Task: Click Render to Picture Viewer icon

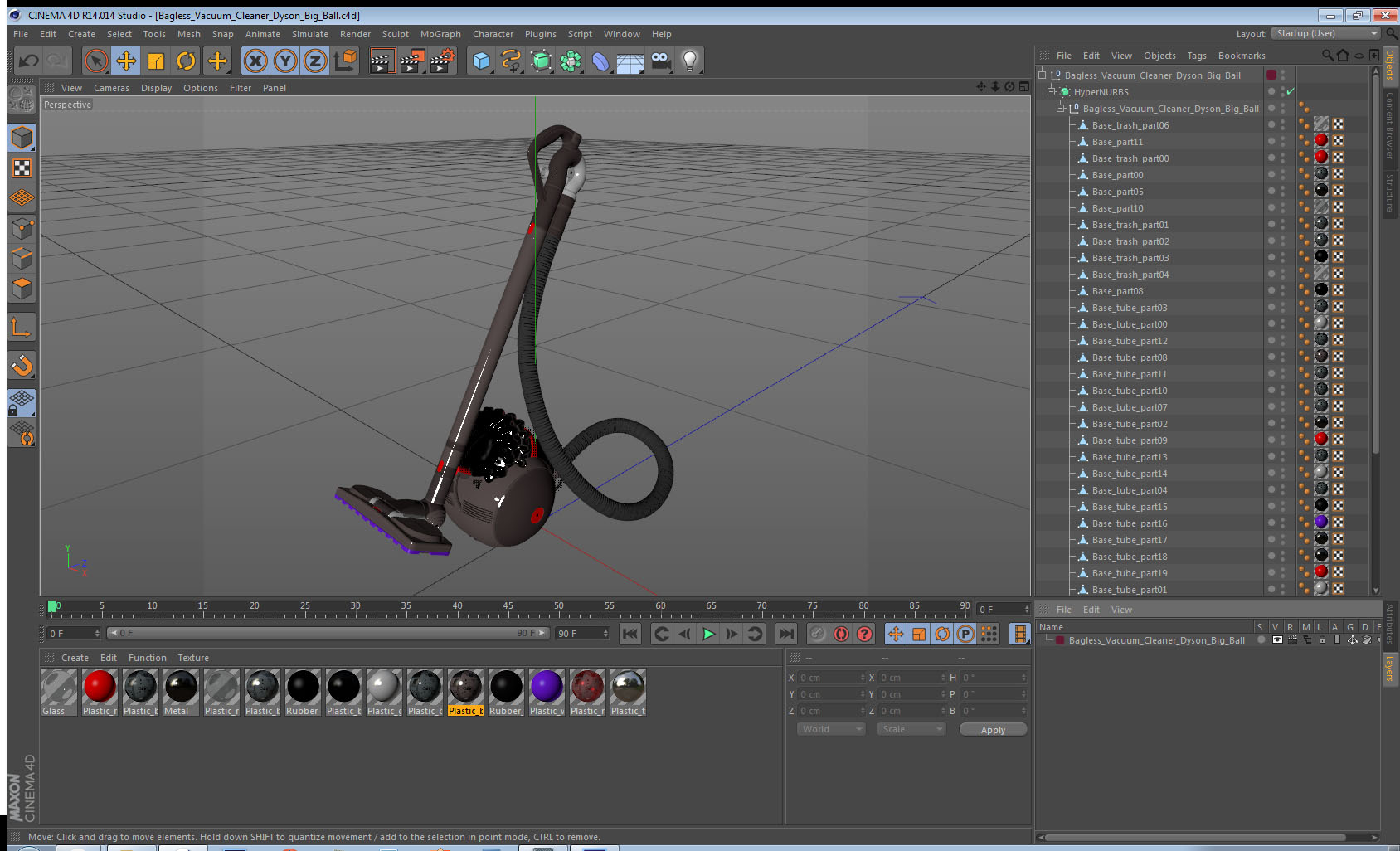Action: (412, 61)
